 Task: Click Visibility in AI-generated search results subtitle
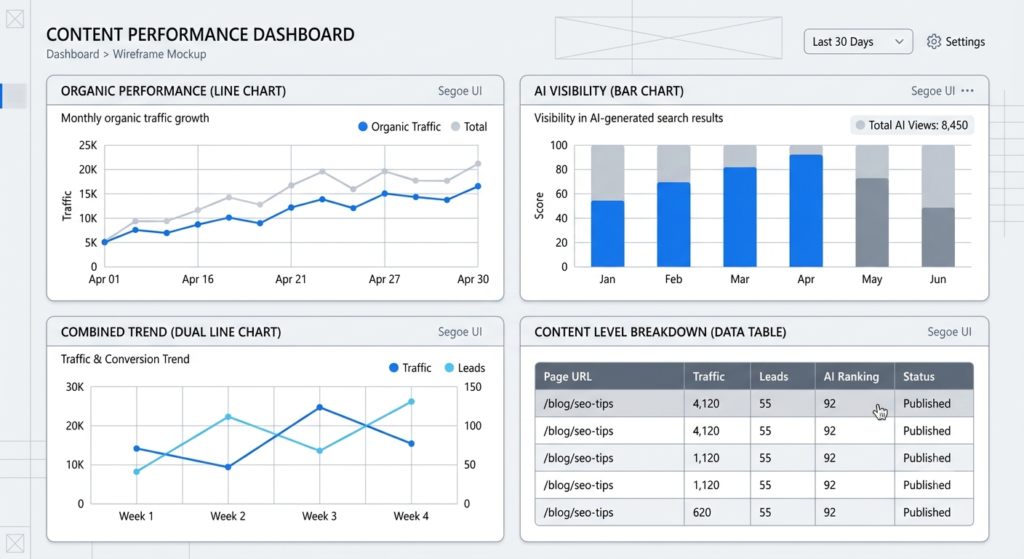pos(629,118)
